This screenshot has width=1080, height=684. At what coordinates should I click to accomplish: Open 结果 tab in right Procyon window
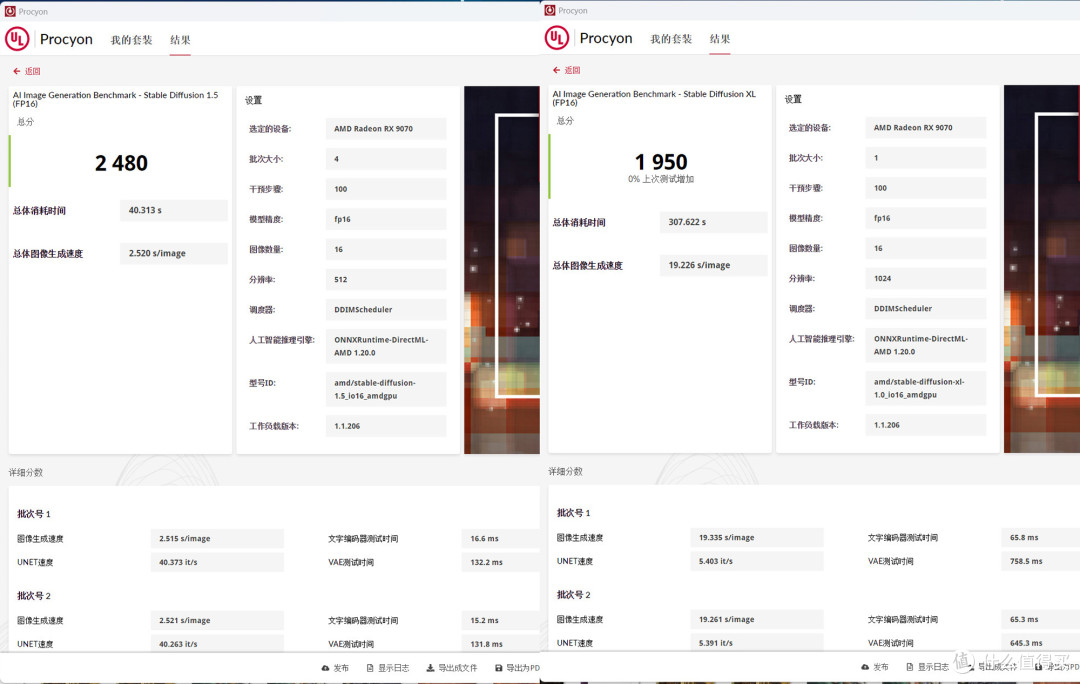tap(720, 39)
